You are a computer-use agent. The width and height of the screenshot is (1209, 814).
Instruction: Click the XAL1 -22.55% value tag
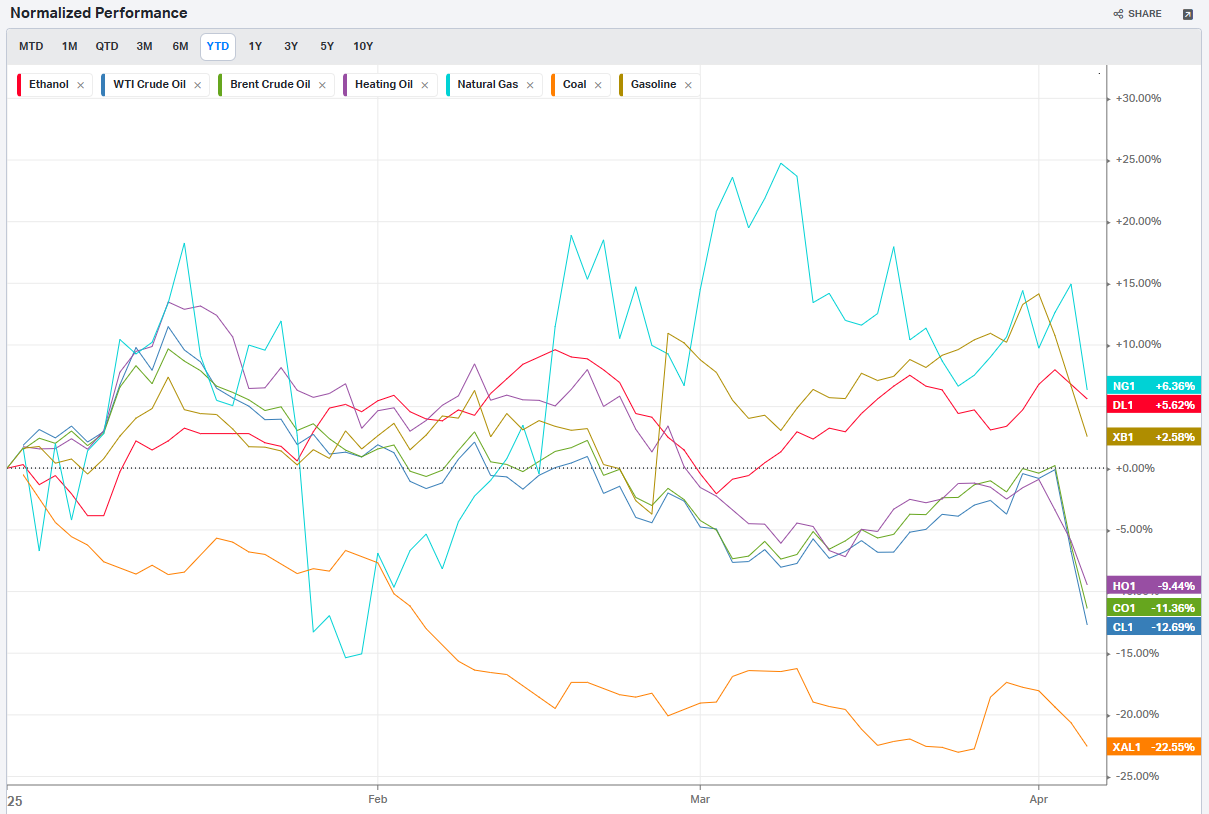click(1154, 747)
